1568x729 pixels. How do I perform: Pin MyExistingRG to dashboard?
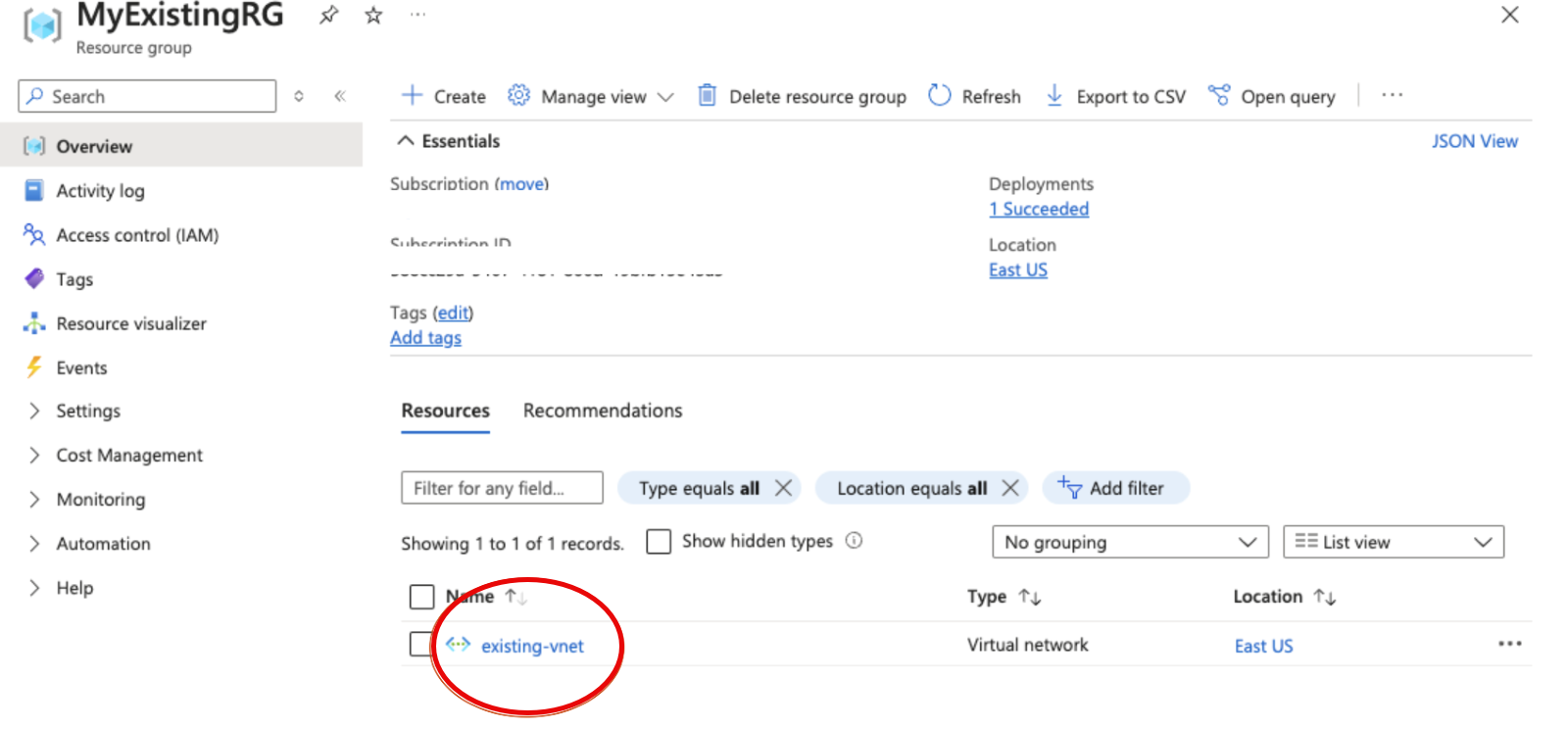click(x=329, y=16)
